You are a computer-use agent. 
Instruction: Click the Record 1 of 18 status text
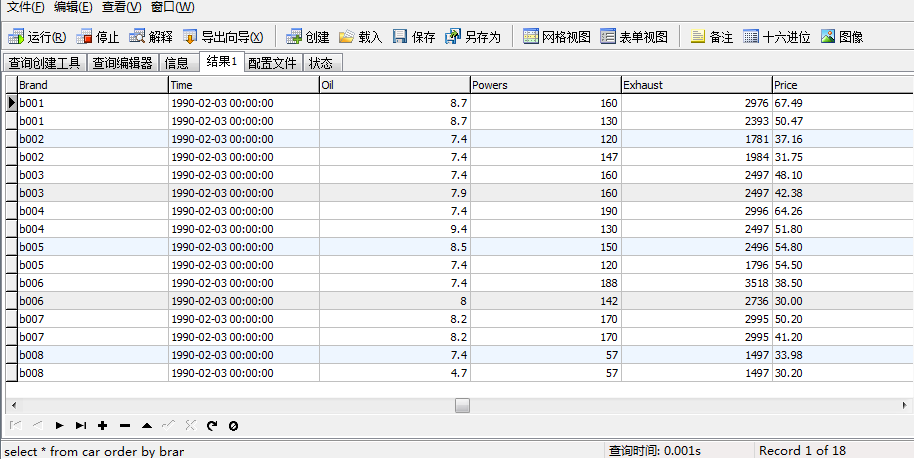(x=802, y=451)
